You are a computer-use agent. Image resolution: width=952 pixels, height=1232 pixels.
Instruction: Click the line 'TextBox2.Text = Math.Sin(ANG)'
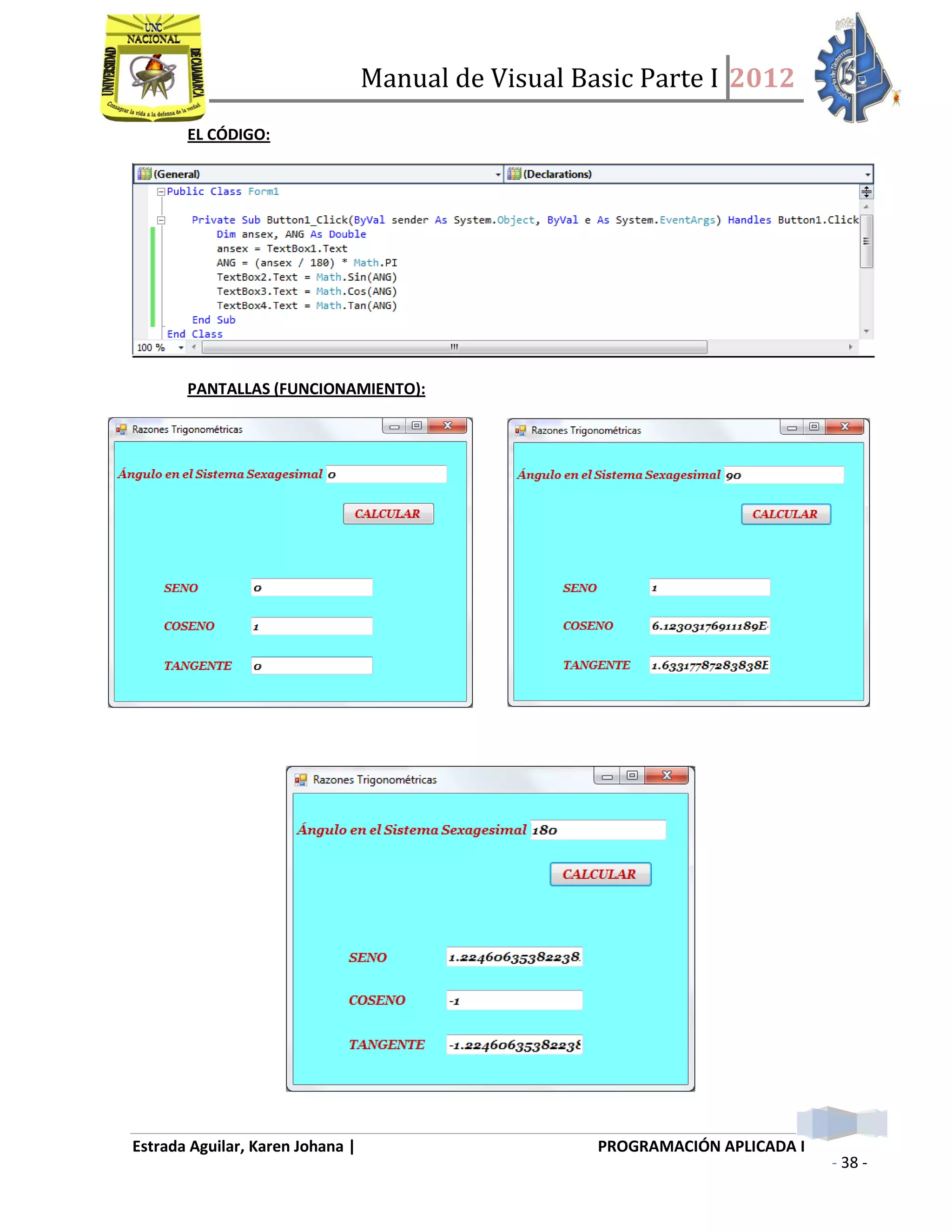pos(307,278)
